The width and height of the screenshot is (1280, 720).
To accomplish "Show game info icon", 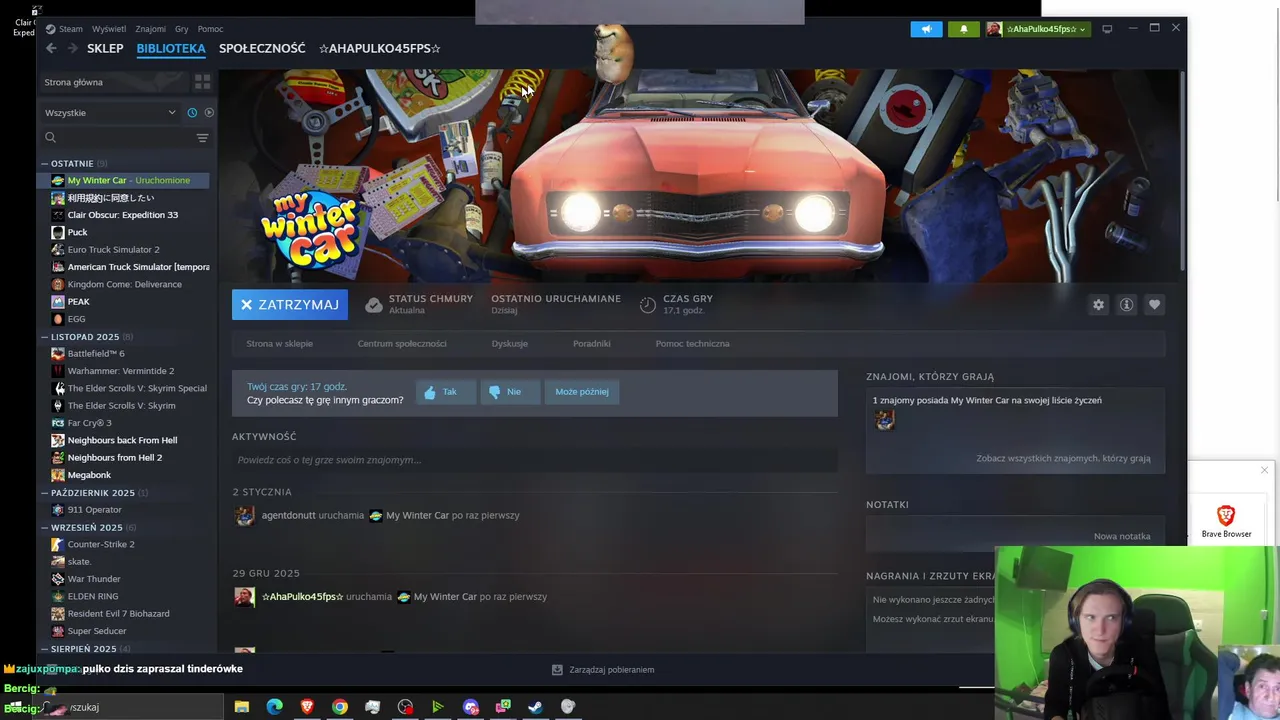I will click(1126, 305).
